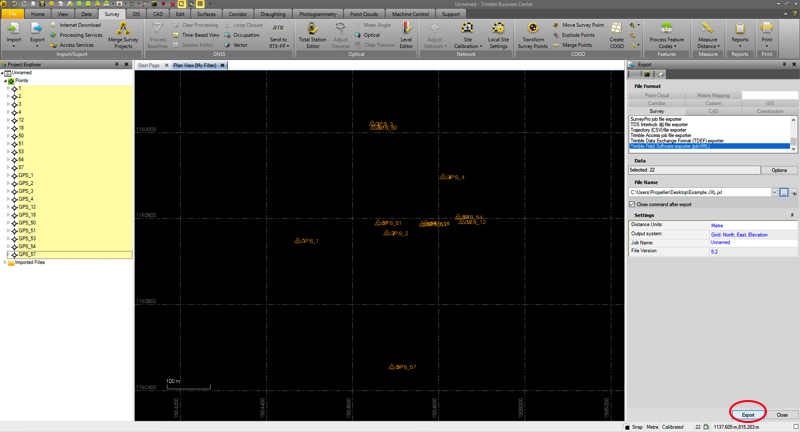Click the save icon in quick access toolbar

[41, 4]
